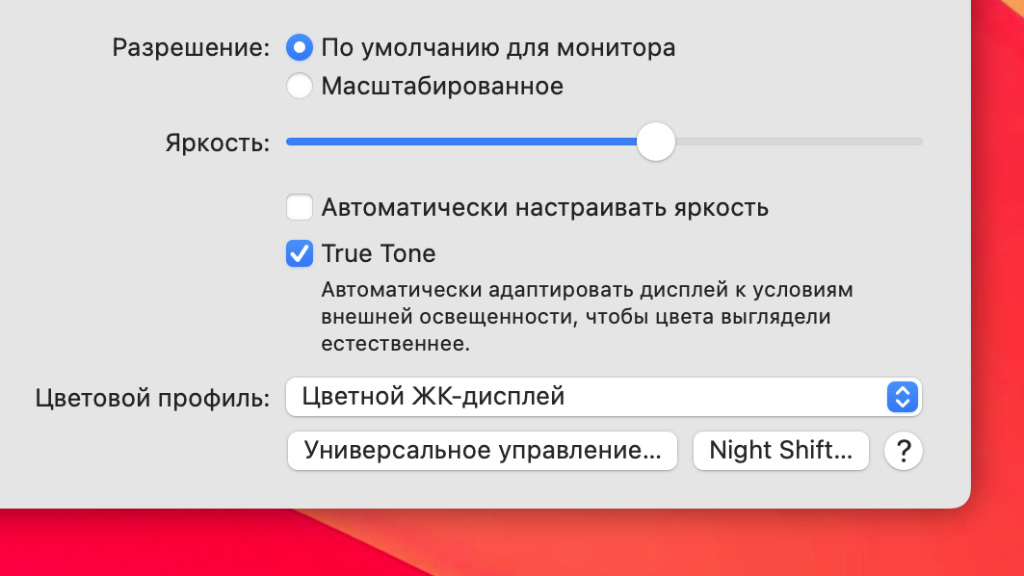Uncheck the True Tone checkbox
The width and height of the screenshot is (1024, 576).
tap(299, 254)
